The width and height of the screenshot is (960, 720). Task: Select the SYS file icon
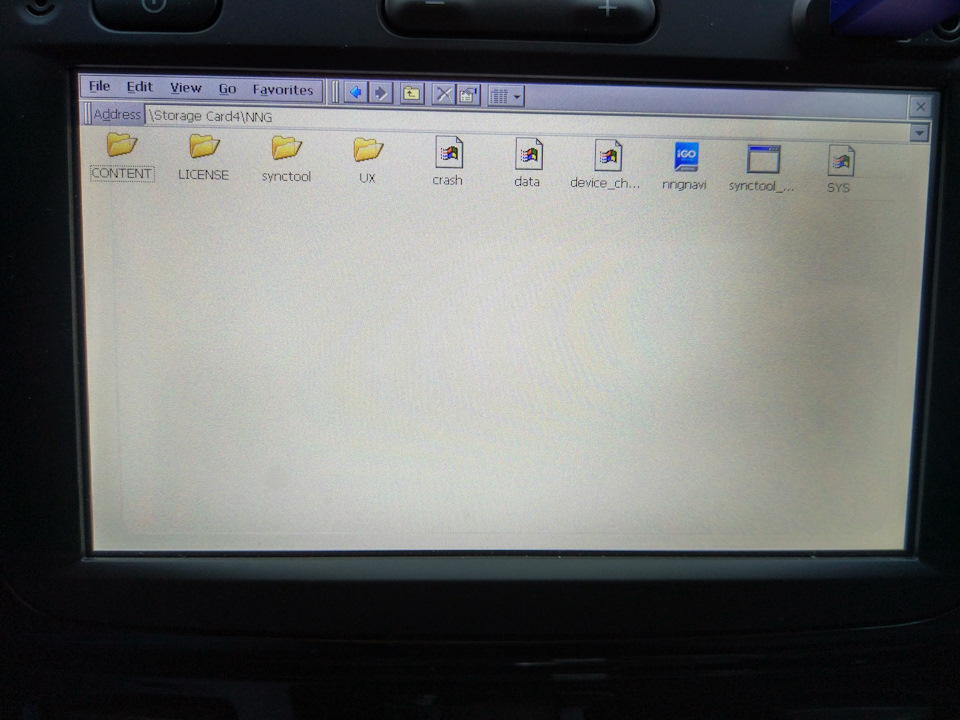click(840, 162)
